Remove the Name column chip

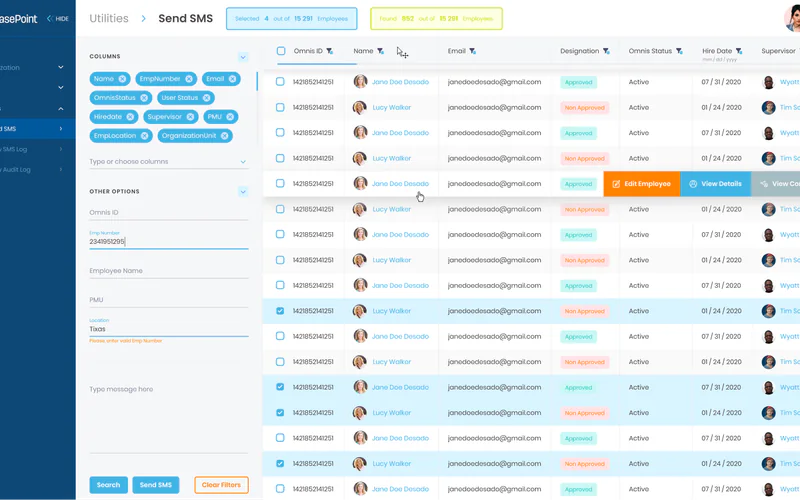point(122,79)
